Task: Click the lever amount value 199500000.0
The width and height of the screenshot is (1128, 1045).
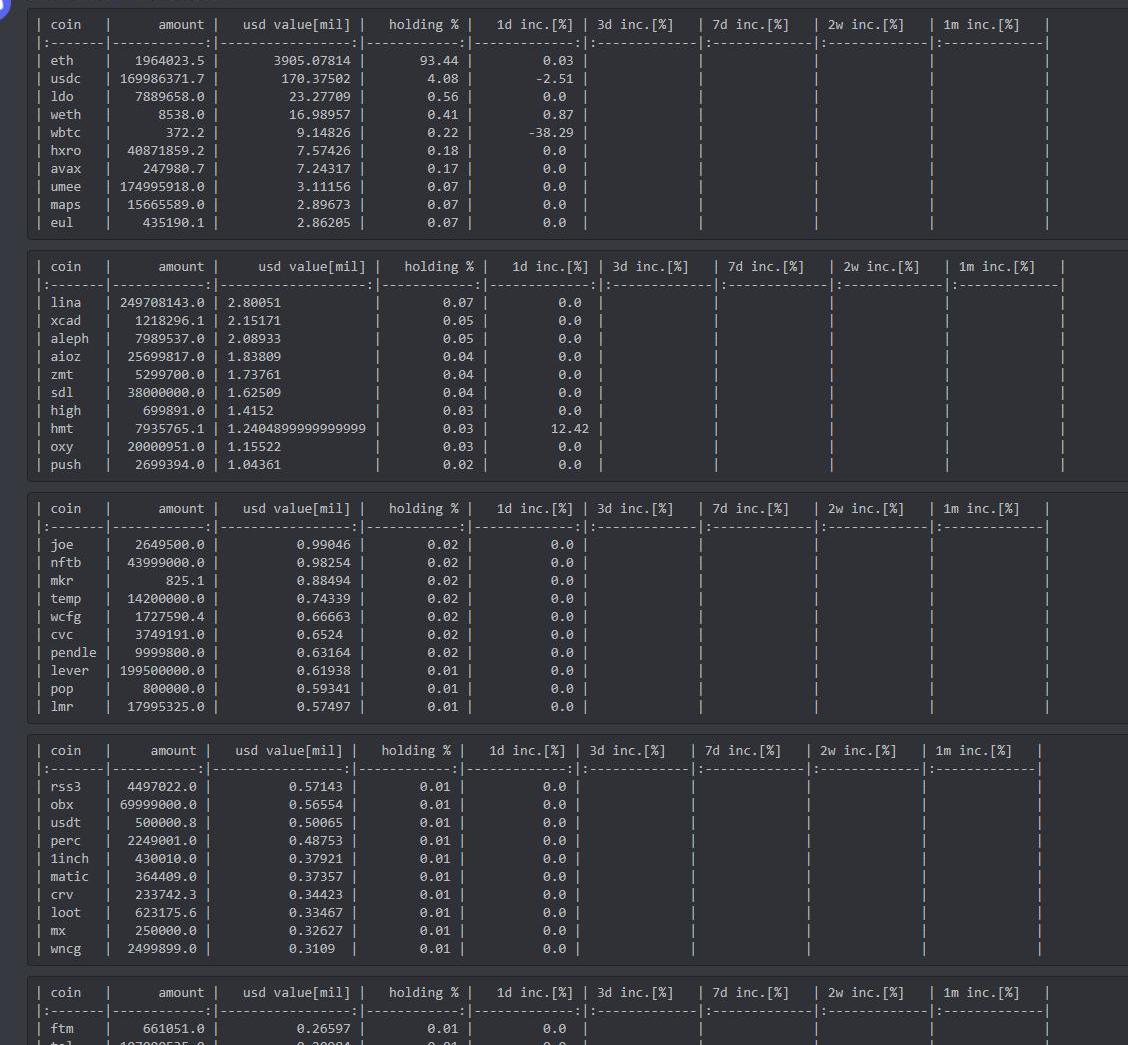Action: tap(161, 671)
